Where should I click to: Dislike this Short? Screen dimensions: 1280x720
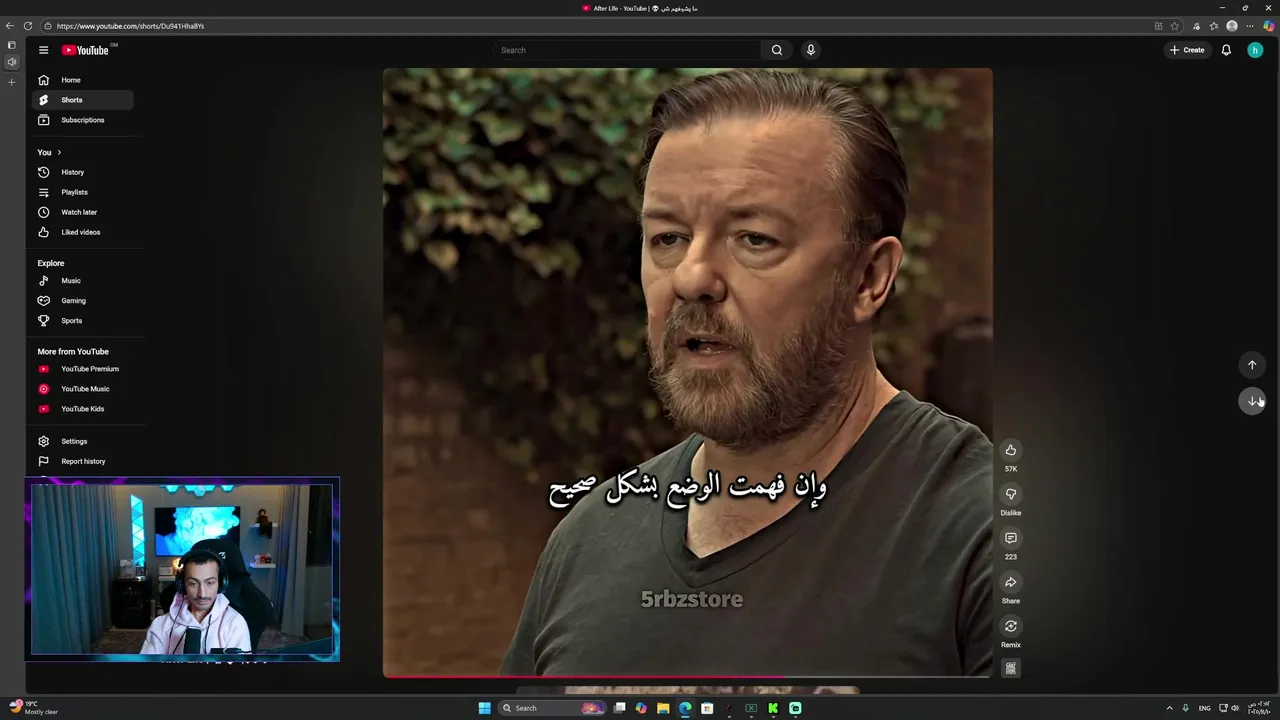pos(1011,494)
